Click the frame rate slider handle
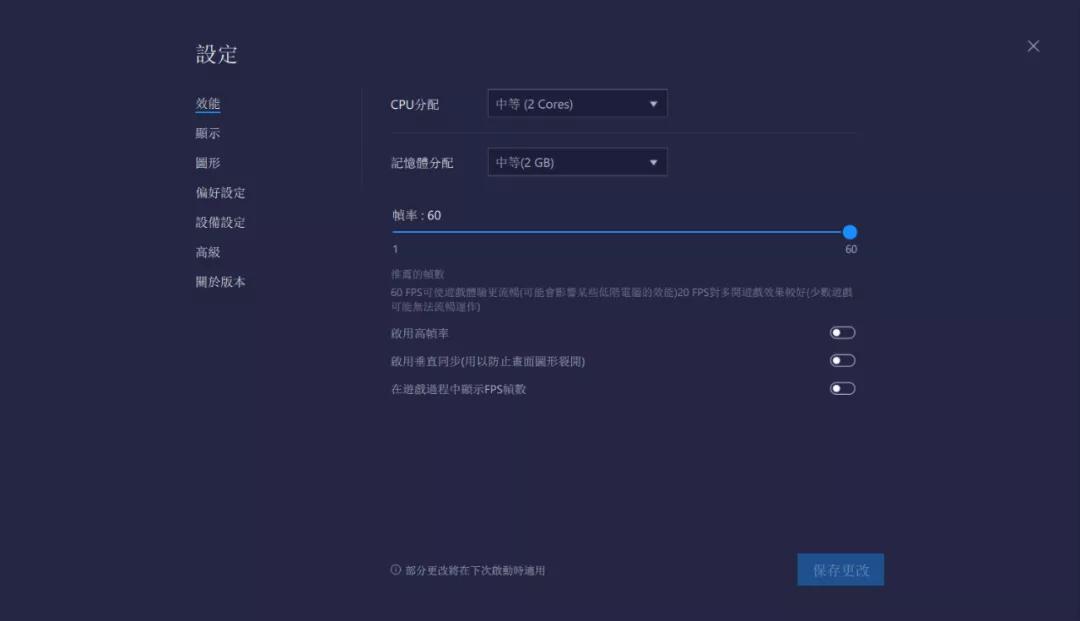The width and height of the screenshot is (1080, 621). [851, 230]
